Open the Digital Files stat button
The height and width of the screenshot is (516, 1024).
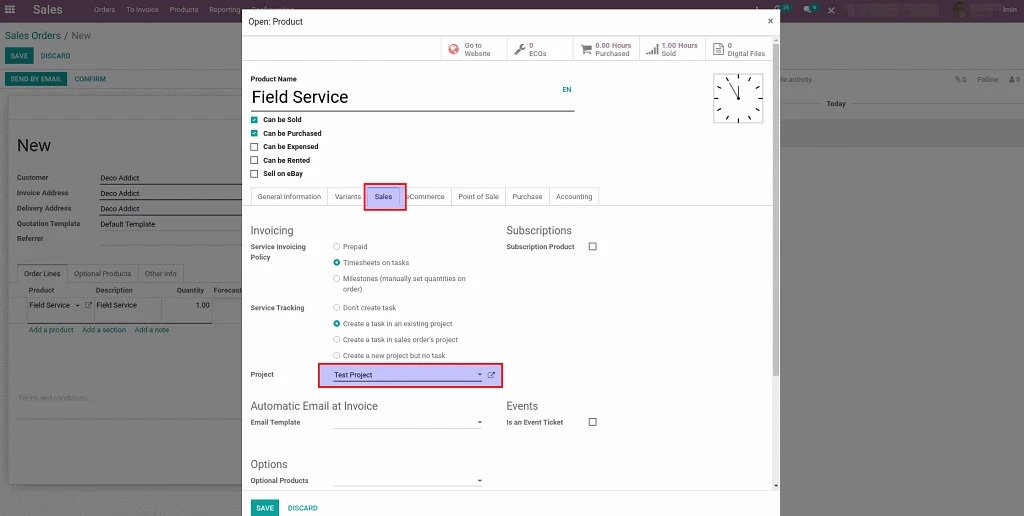pyautogui.click(x=739, y=50)
